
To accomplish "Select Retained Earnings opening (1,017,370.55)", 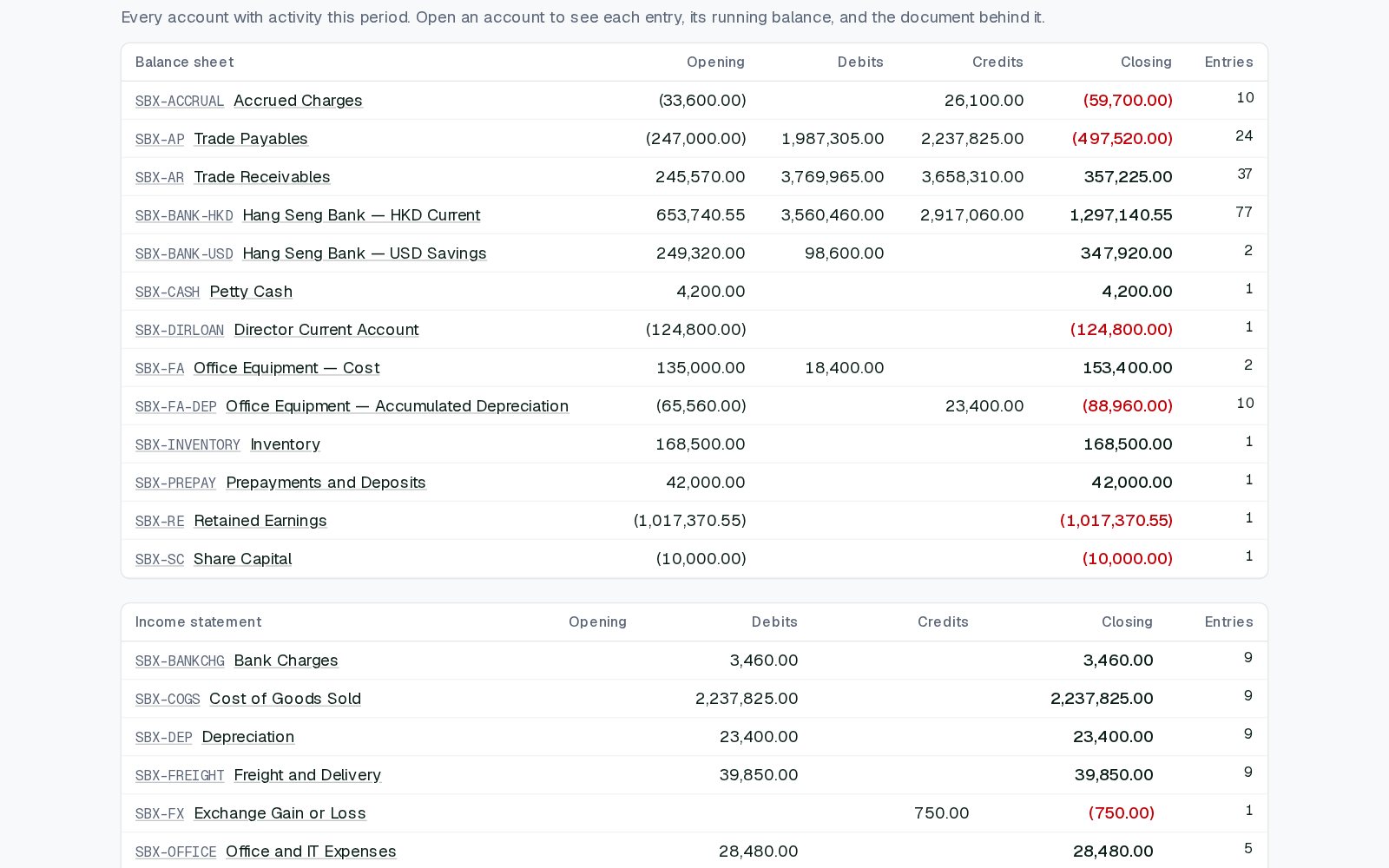I will (690, 521).
